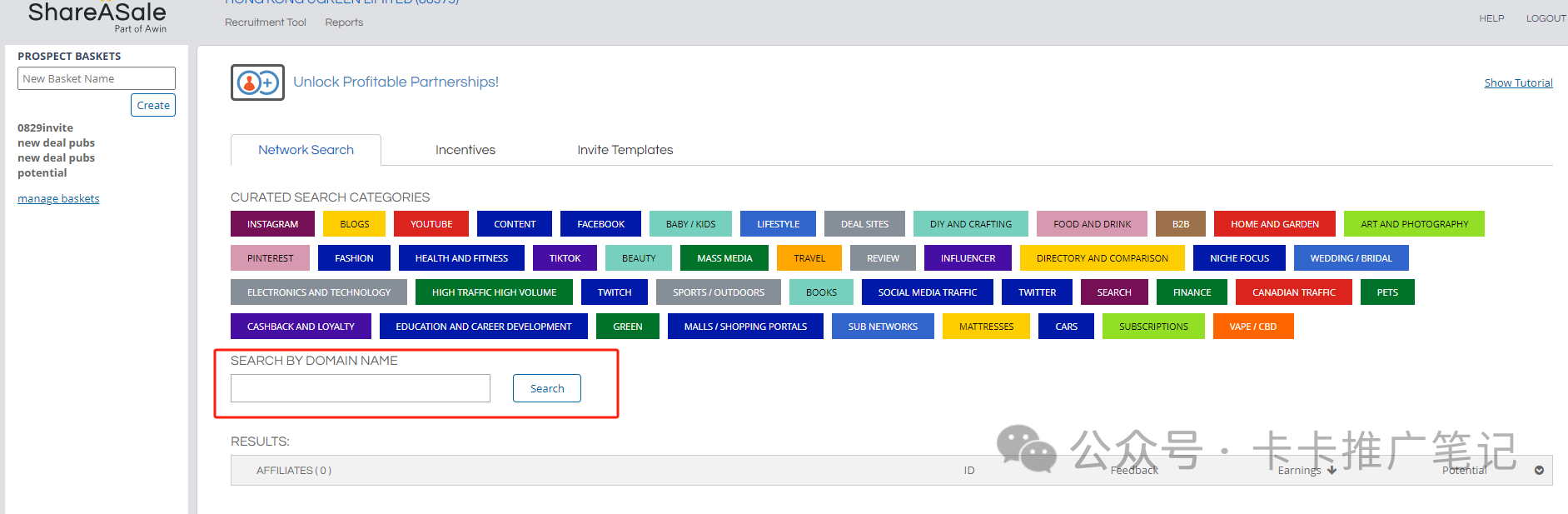The width and height of the screenshot is (1568, 514).
Task: Pick the red YOUTUBE category tag
Action: (431, 224)
